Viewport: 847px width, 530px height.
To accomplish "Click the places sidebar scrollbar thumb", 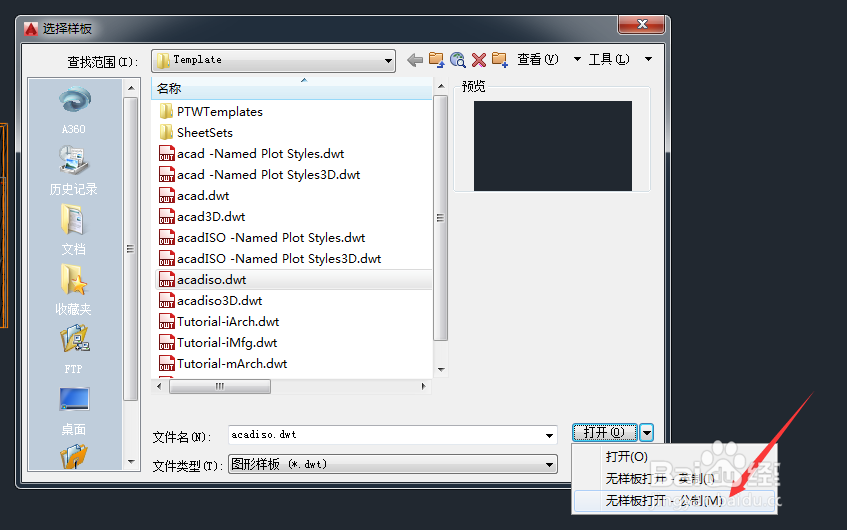I will pos(130,249).
